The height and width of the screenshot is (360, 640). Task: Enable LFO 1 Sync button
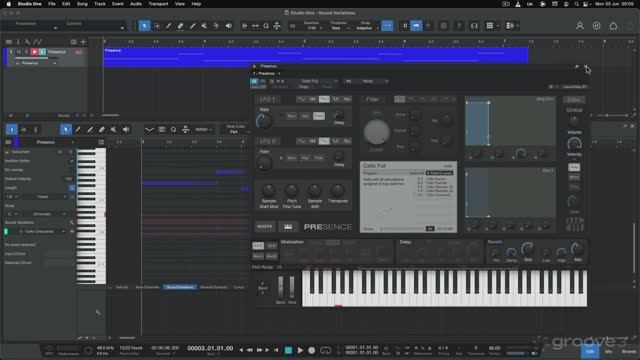click(x=291, y=116)
